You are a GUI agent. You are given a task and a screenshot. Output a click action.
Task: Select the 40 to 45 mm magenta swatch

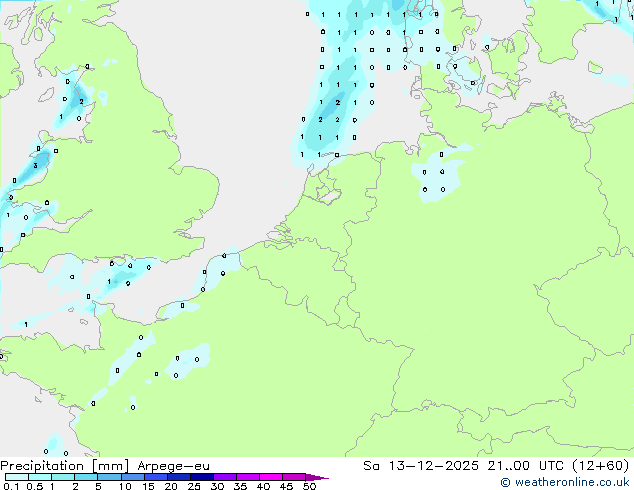271,477
